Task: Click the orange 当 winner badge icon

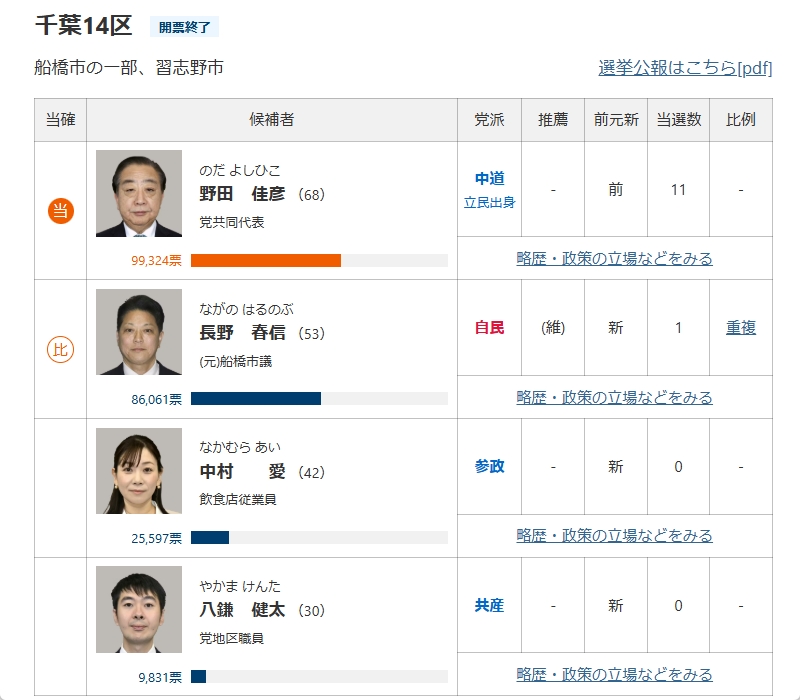Action: [x=61, y=210]
